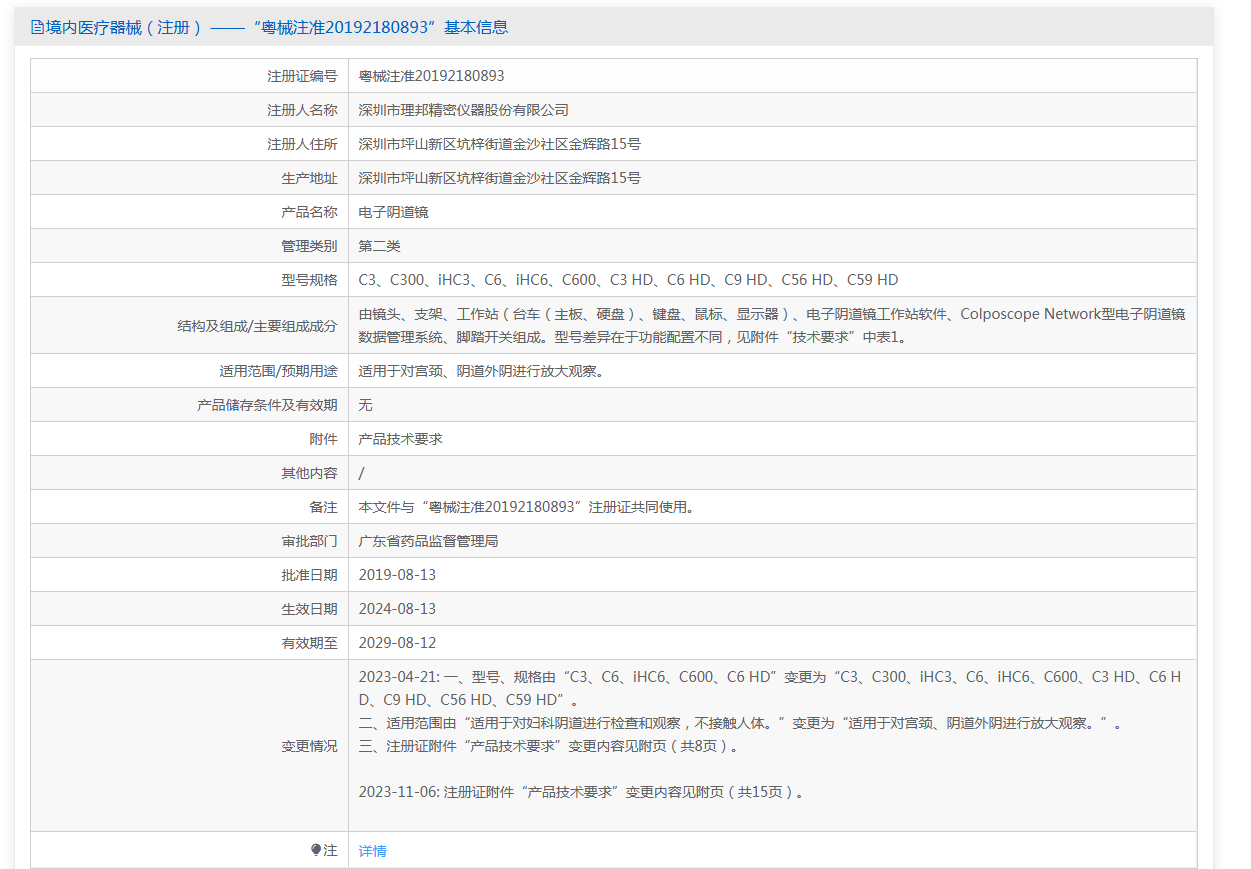Click the value 无 in the storage conditions row

pos(366,405)
